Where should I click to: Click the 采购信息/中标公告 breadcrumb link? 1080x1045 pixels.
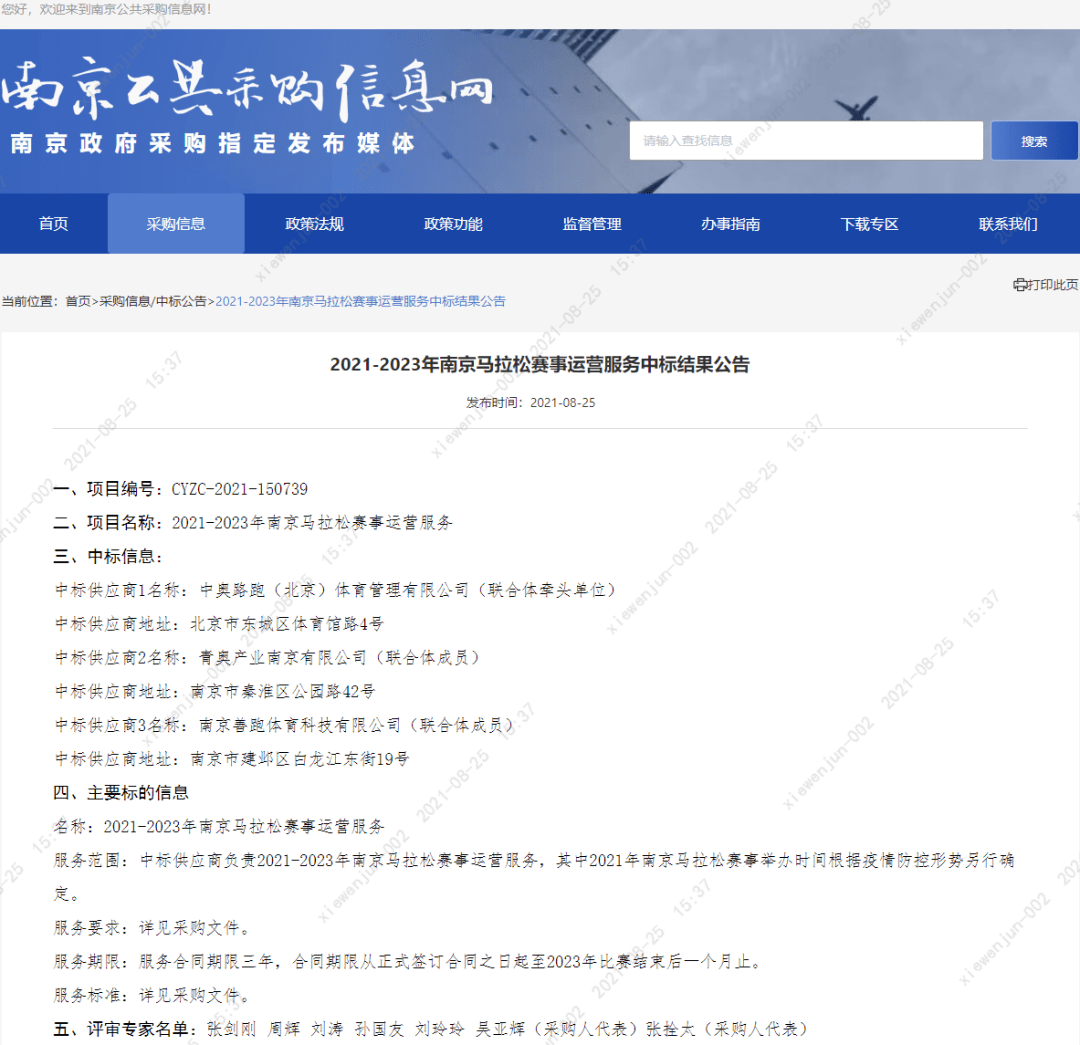(153, 301)
